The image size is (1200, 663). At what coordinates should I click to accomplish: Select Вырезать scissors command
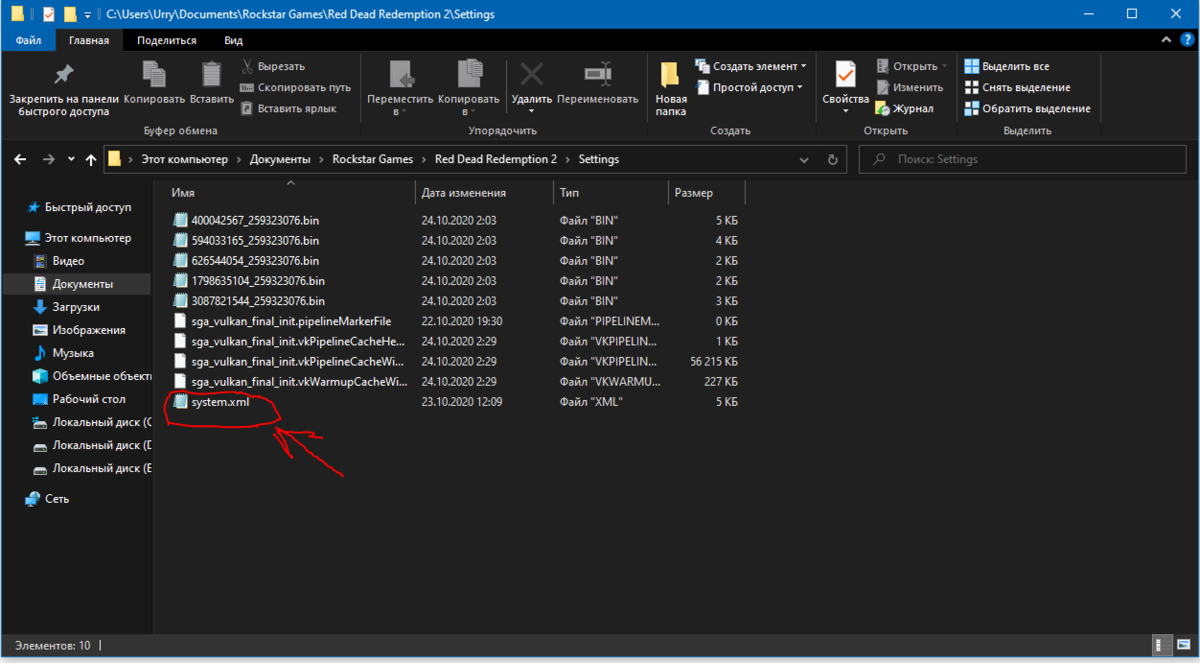(x=273, y=66)
